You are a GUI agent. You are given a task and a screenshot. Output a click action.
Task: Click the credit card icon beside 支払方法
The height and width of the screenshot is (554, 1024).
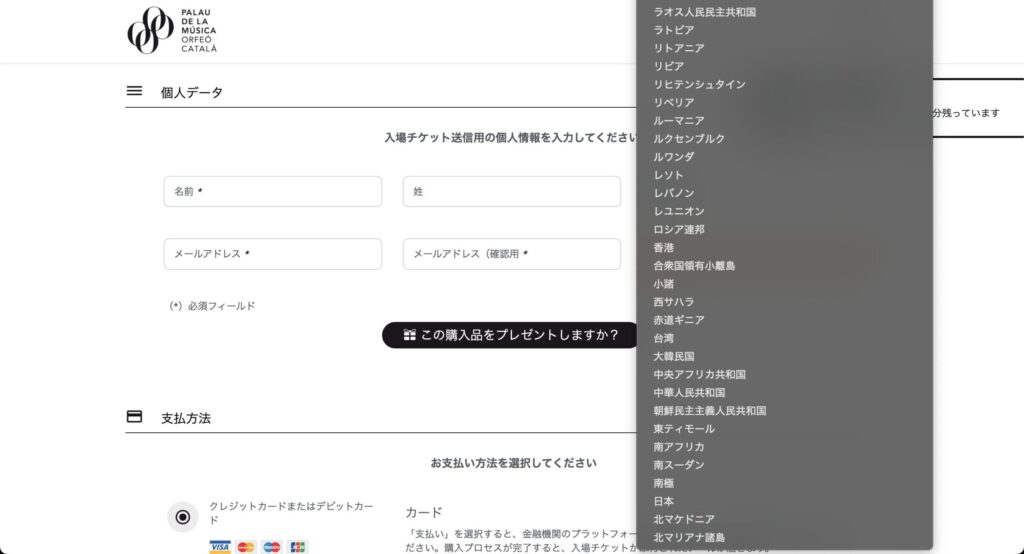click(134, 417)
